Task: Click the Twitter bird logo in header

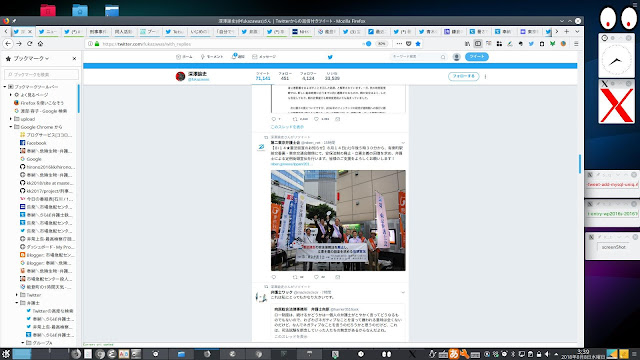Action: 330,57
